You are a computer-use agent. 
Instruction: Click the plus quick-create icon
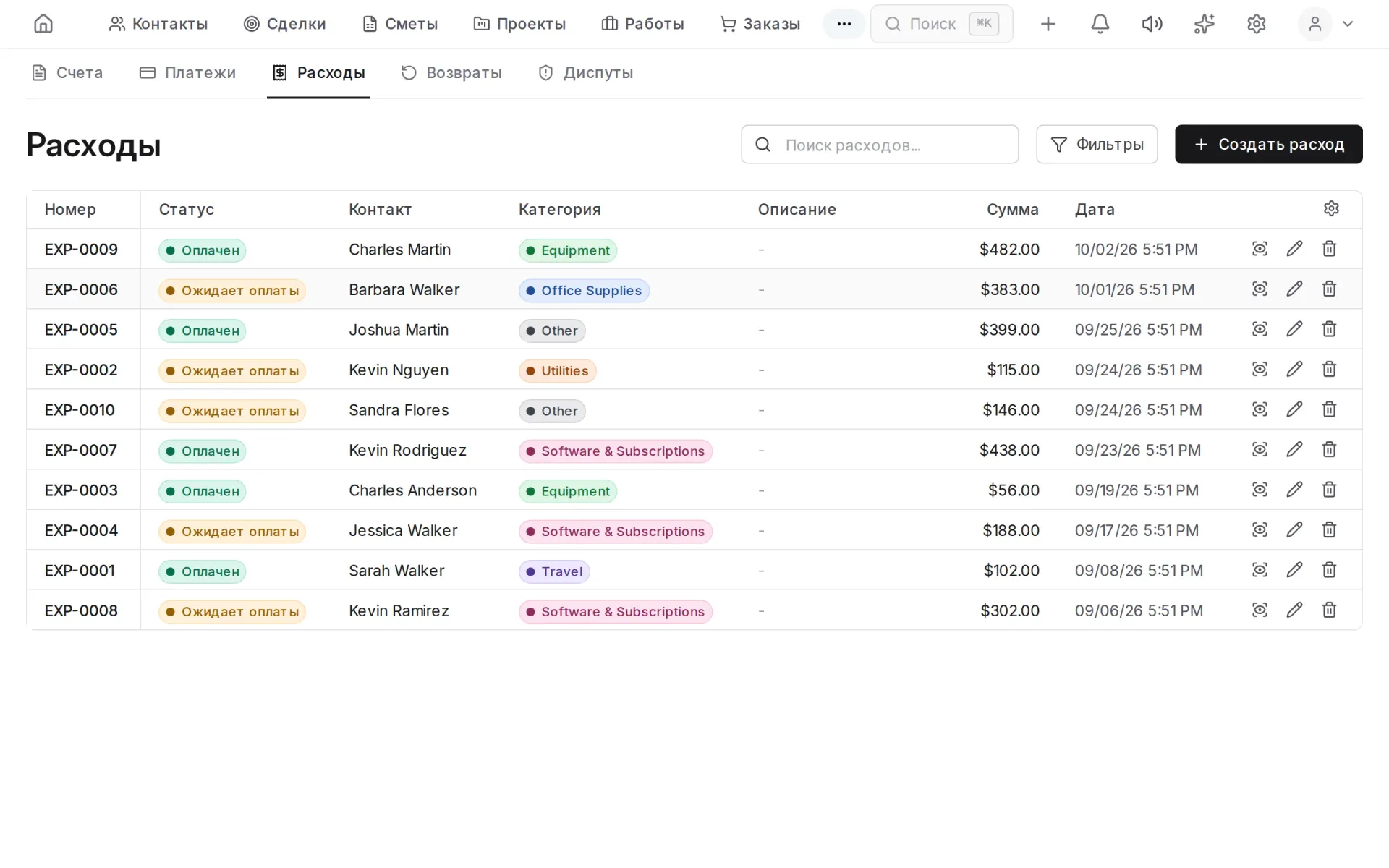pyautogui.click(x=1048, y=24)
